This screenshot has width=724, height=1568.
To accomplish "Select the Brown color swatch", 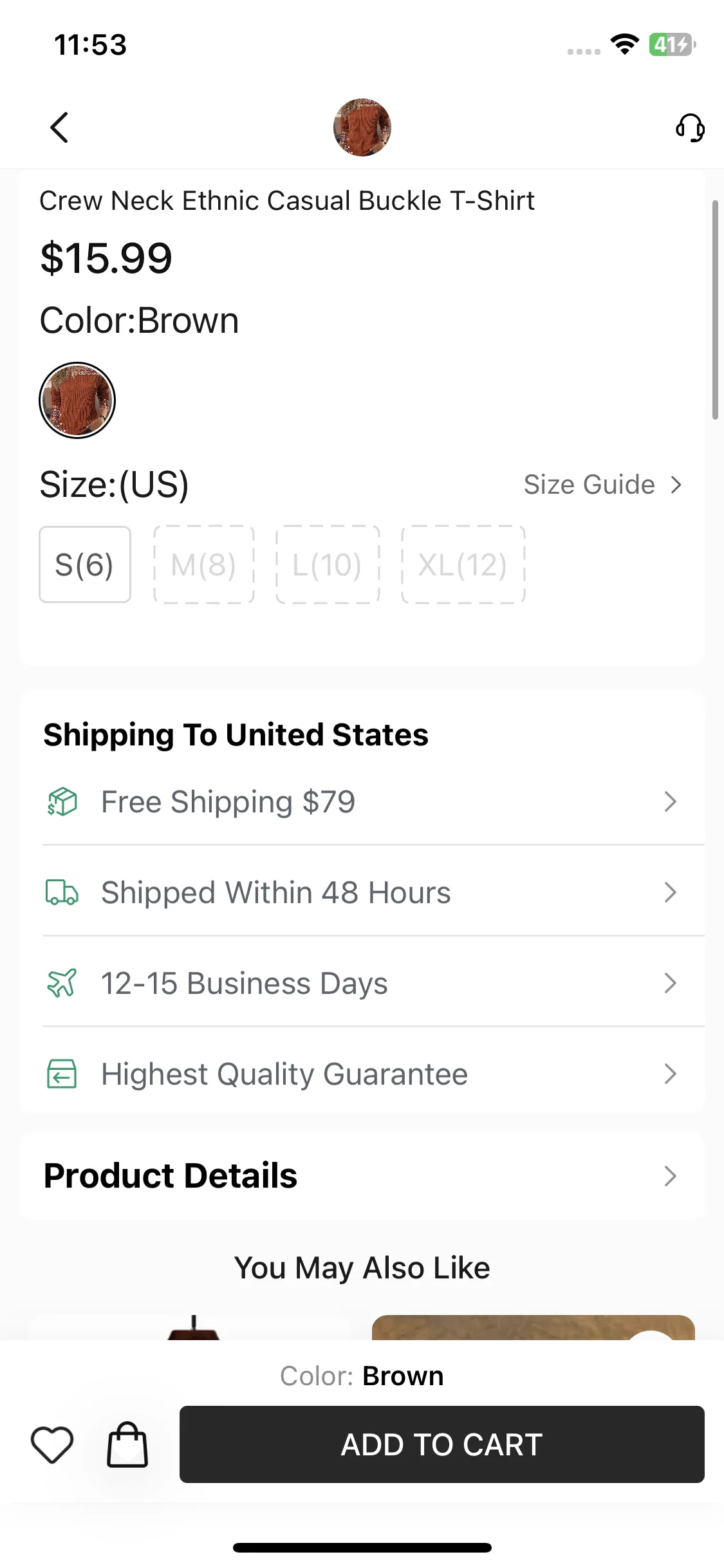I will (77, 400).
